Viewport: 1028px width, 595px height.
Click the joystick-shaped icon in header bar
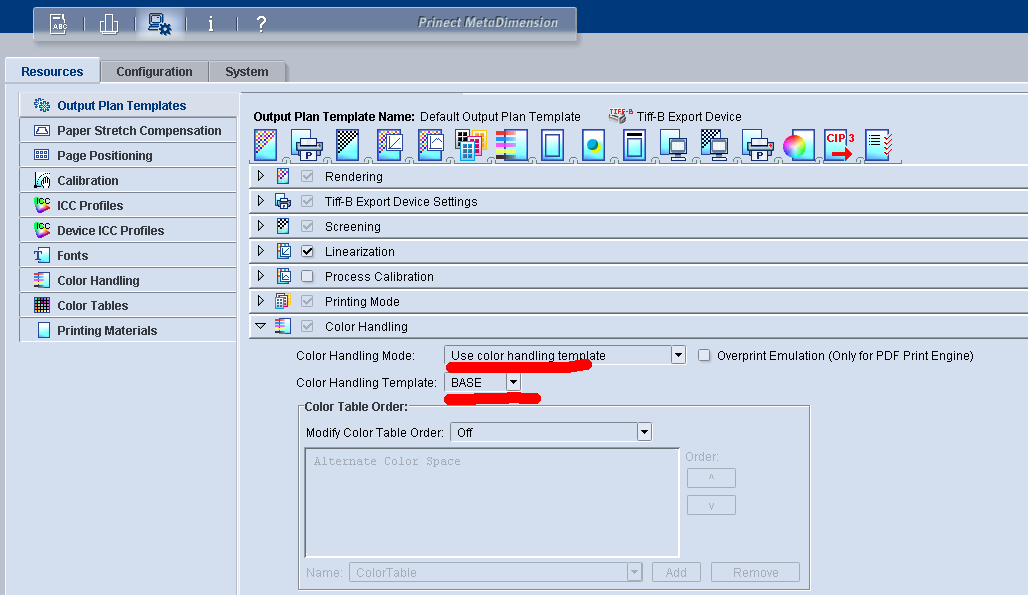tap(109, 24)
